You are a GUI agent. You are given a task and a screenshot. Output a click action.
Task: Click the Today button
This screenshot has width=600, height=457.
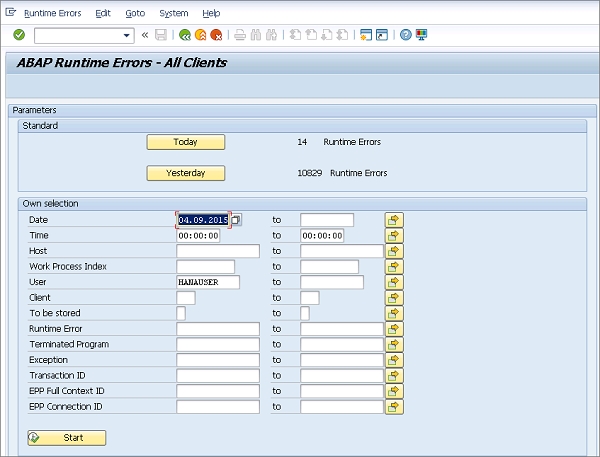(186, 142)
